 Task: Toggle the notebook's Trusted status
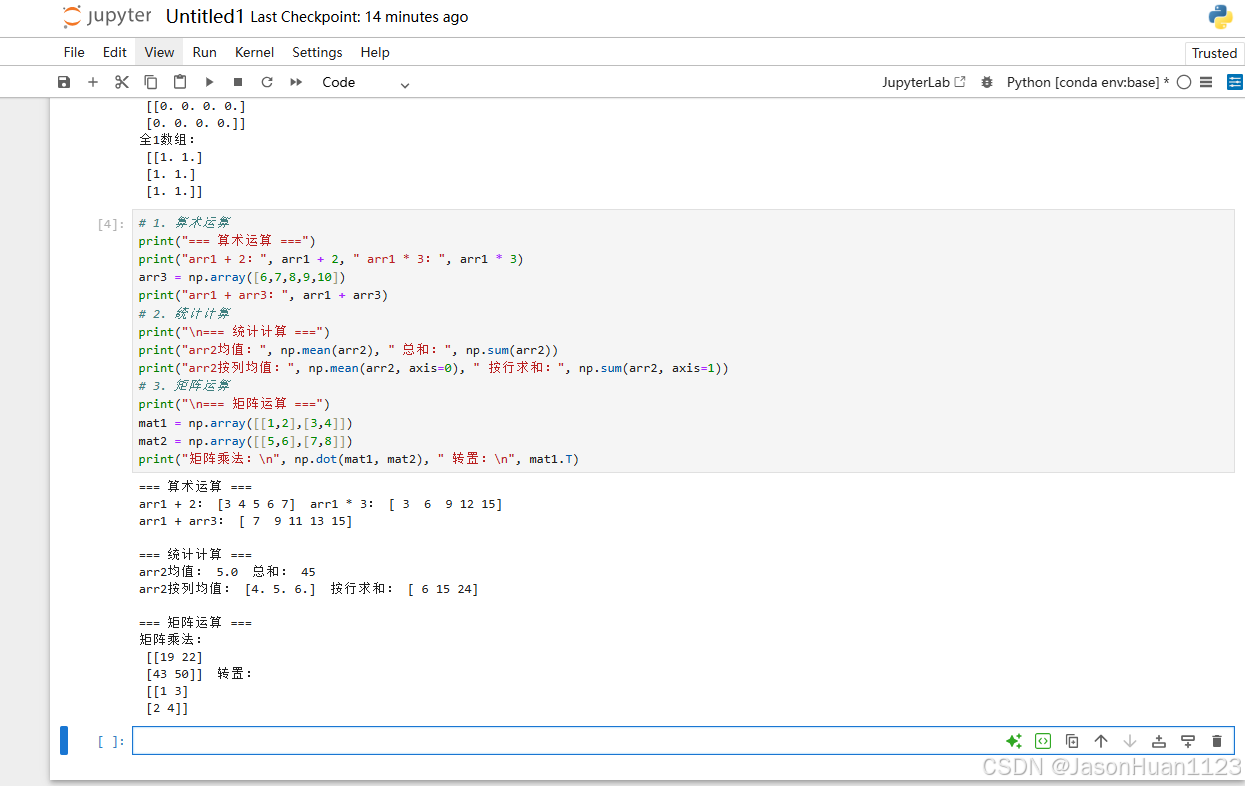click(1214, 52)
